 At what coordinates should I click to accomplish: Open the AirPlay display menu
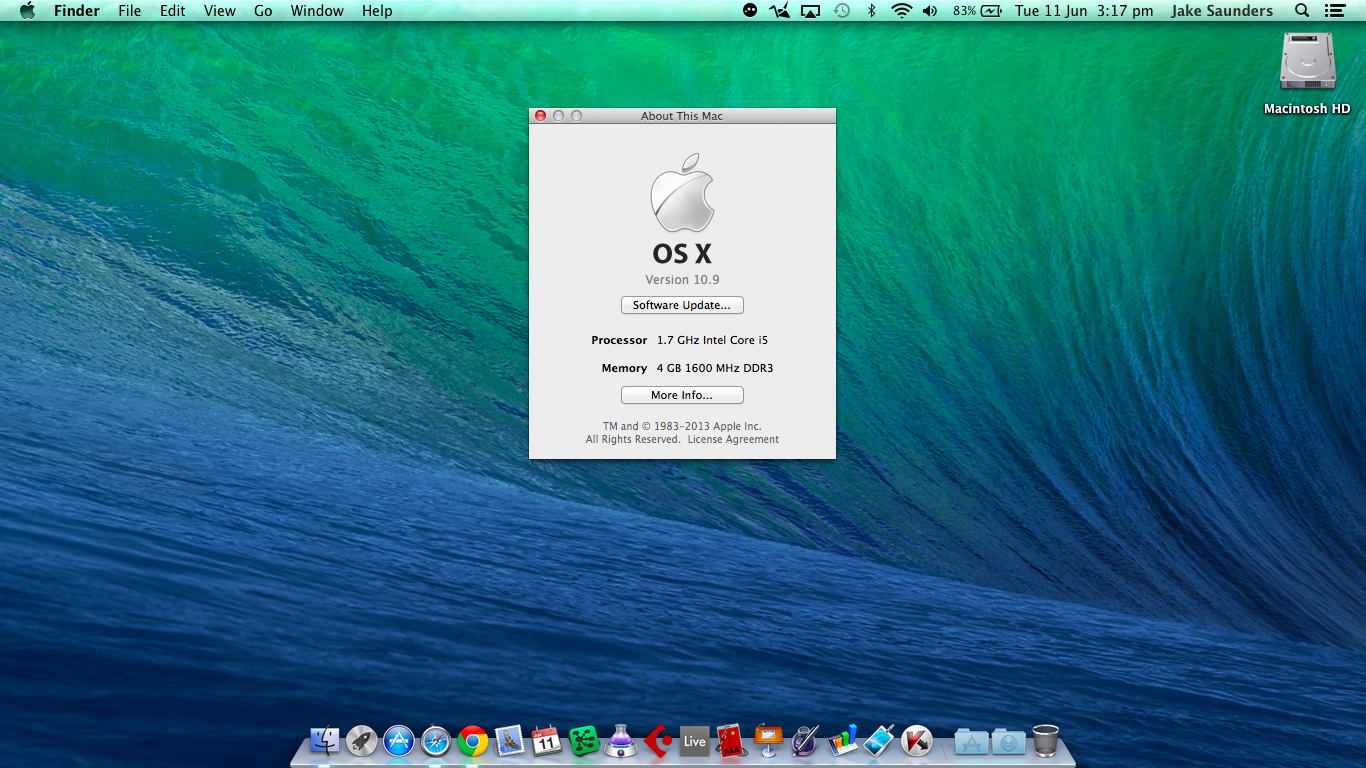(811, 11)
